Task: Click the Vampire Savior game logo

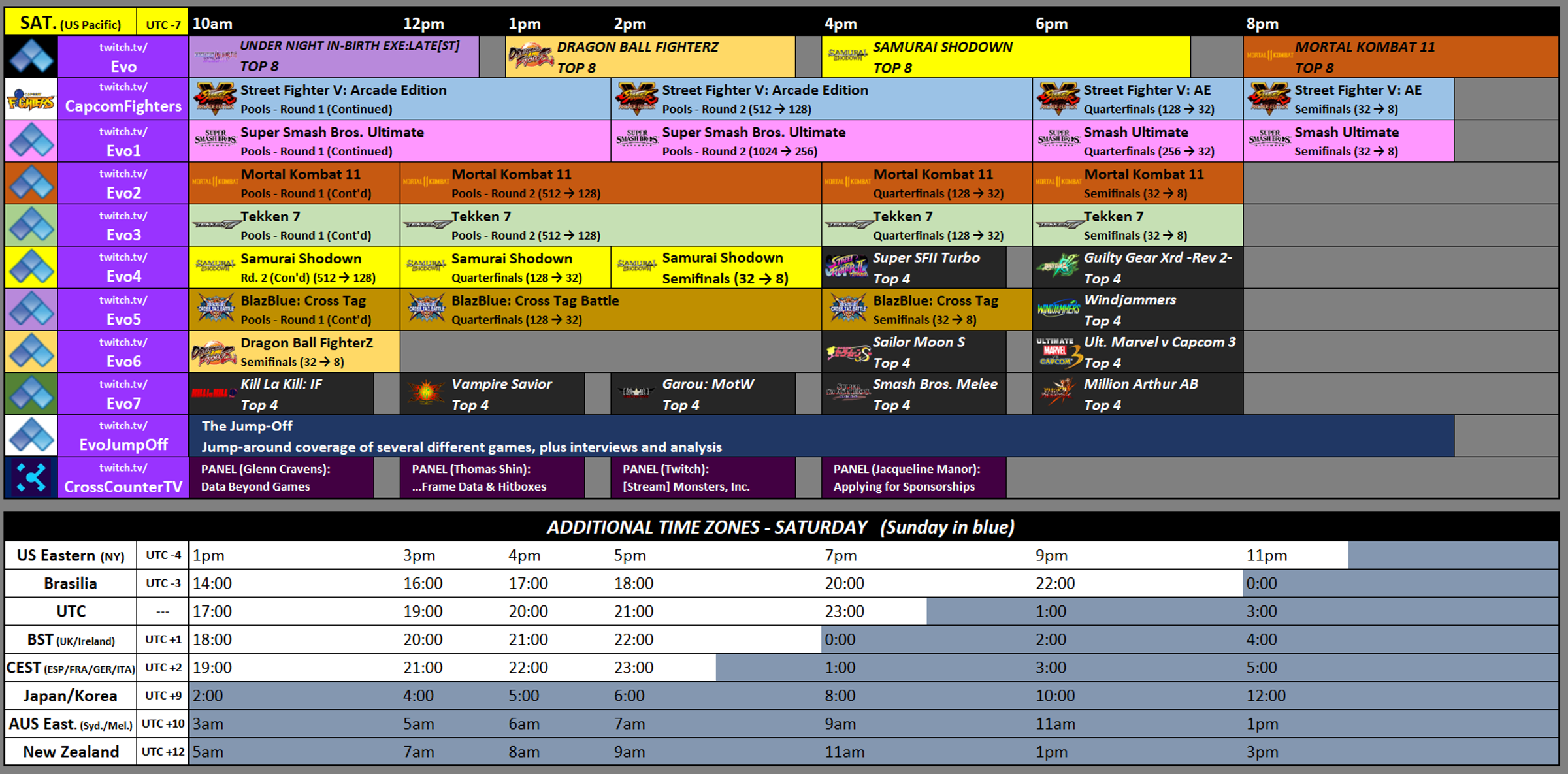Action: (x=425, y=393)
